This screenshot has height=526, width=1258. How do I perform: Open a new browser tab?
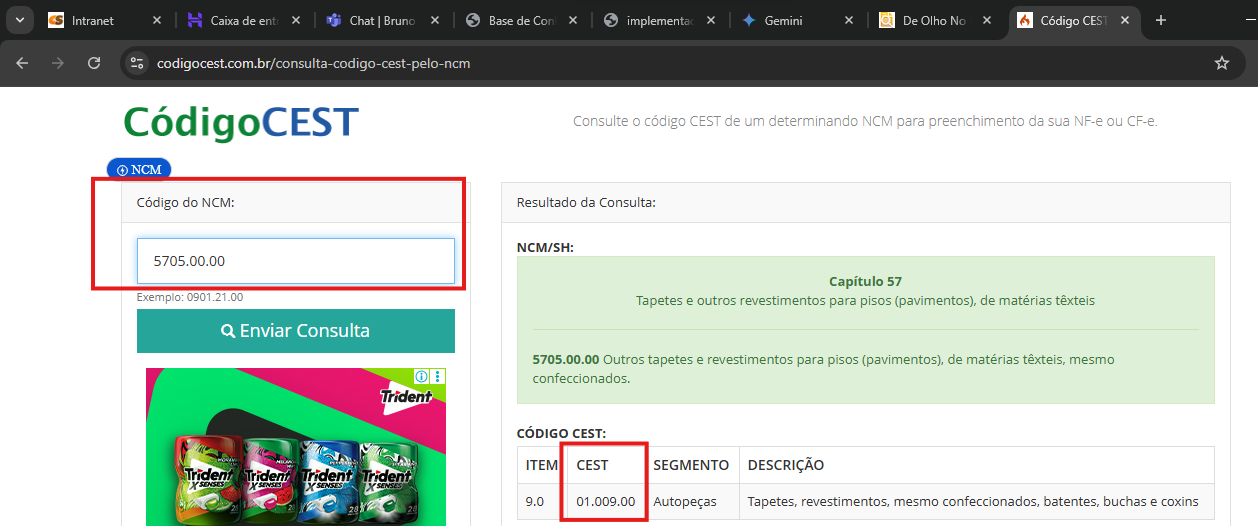[x=1161, y=20]
